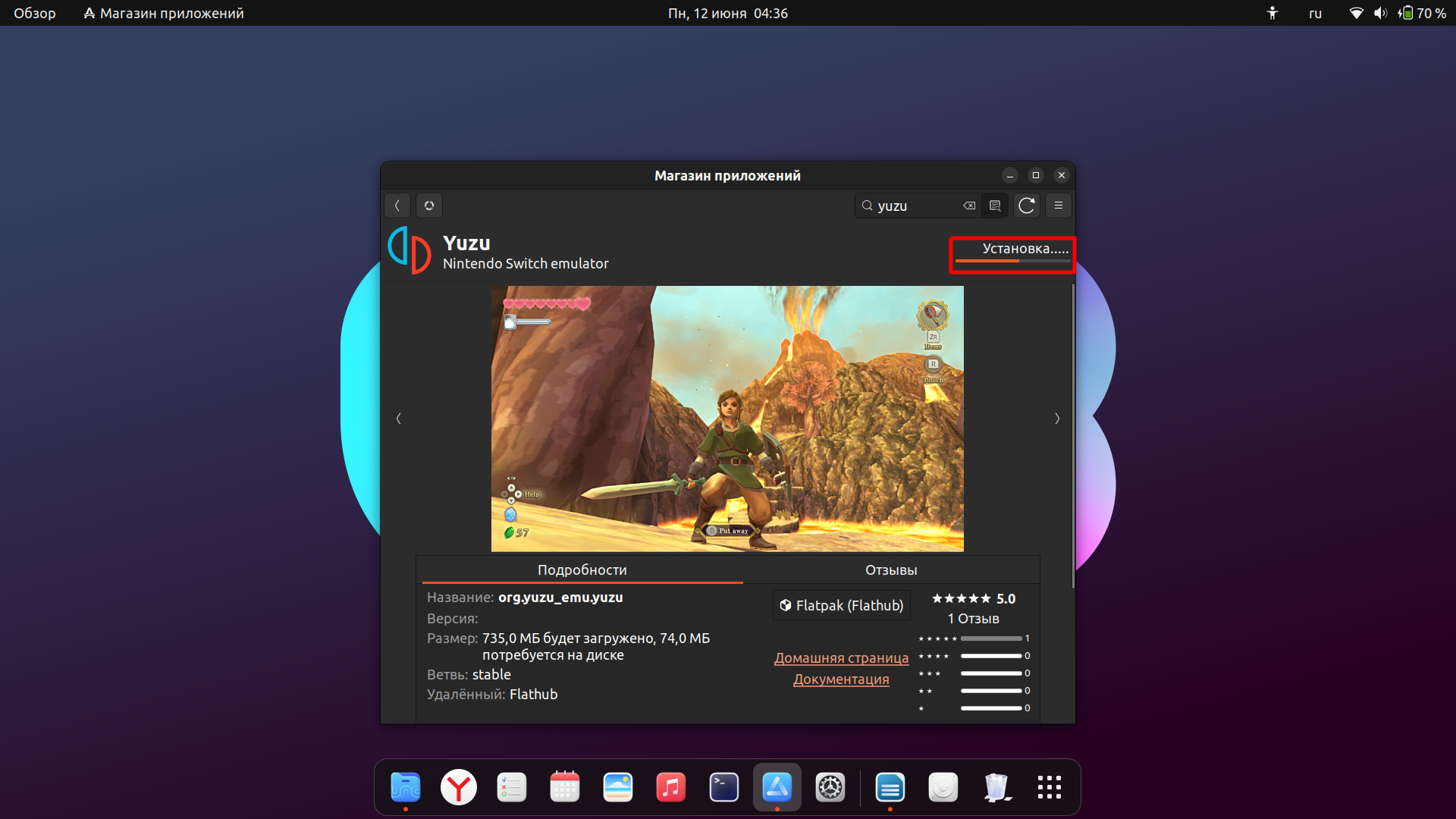Open the Домашняя страница link
Screen dimensions: 1456x819
(841, 657)
